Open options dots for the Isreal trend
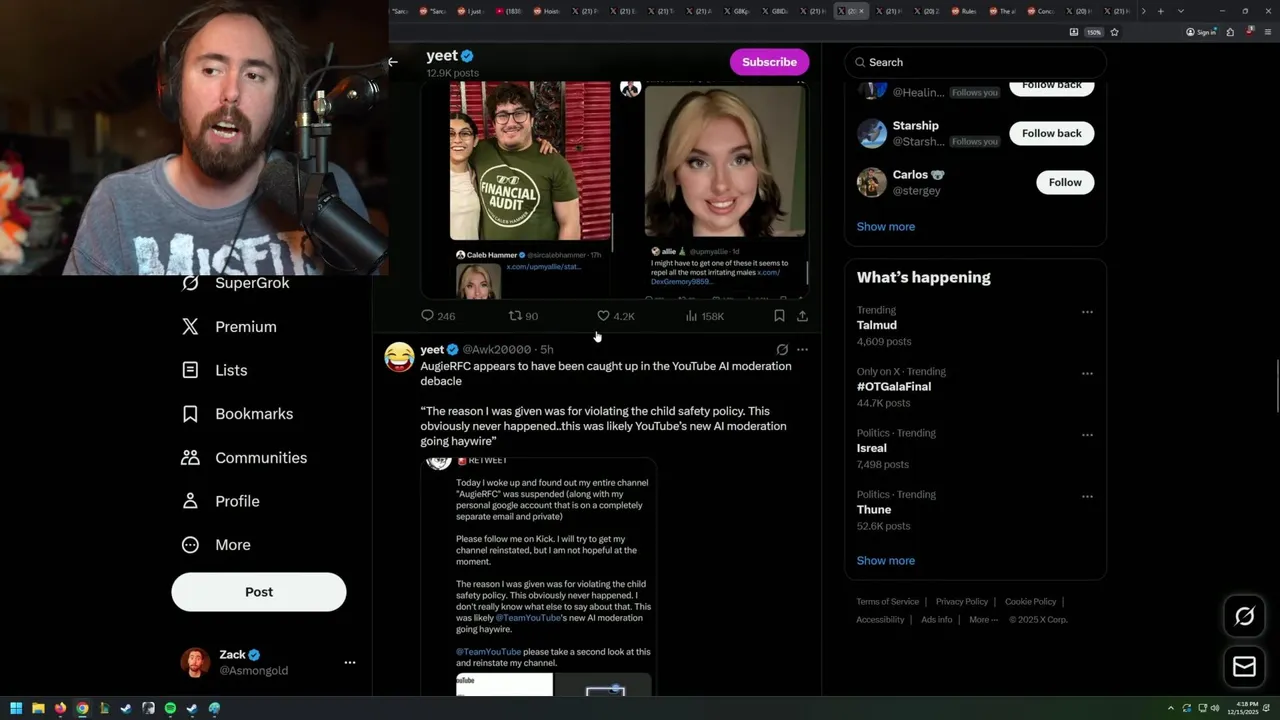This screenshot has width=1280, height=720. (x=1087, y=435)
